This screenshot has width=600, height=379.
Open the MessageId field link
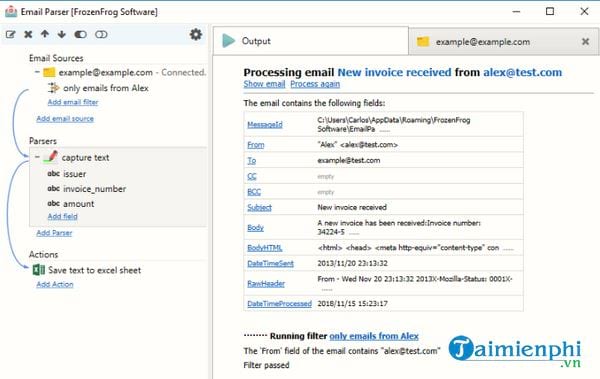(x=265, y=124)
